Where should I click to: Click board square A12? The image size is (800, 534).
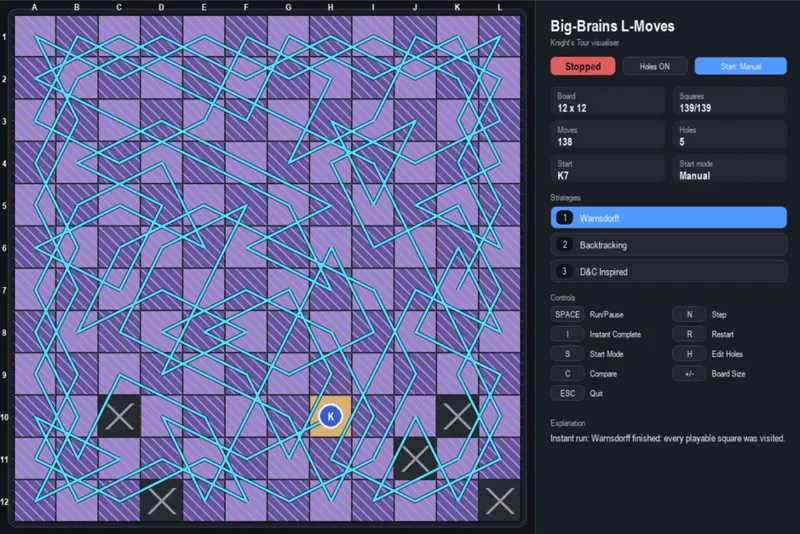point(35,500)
